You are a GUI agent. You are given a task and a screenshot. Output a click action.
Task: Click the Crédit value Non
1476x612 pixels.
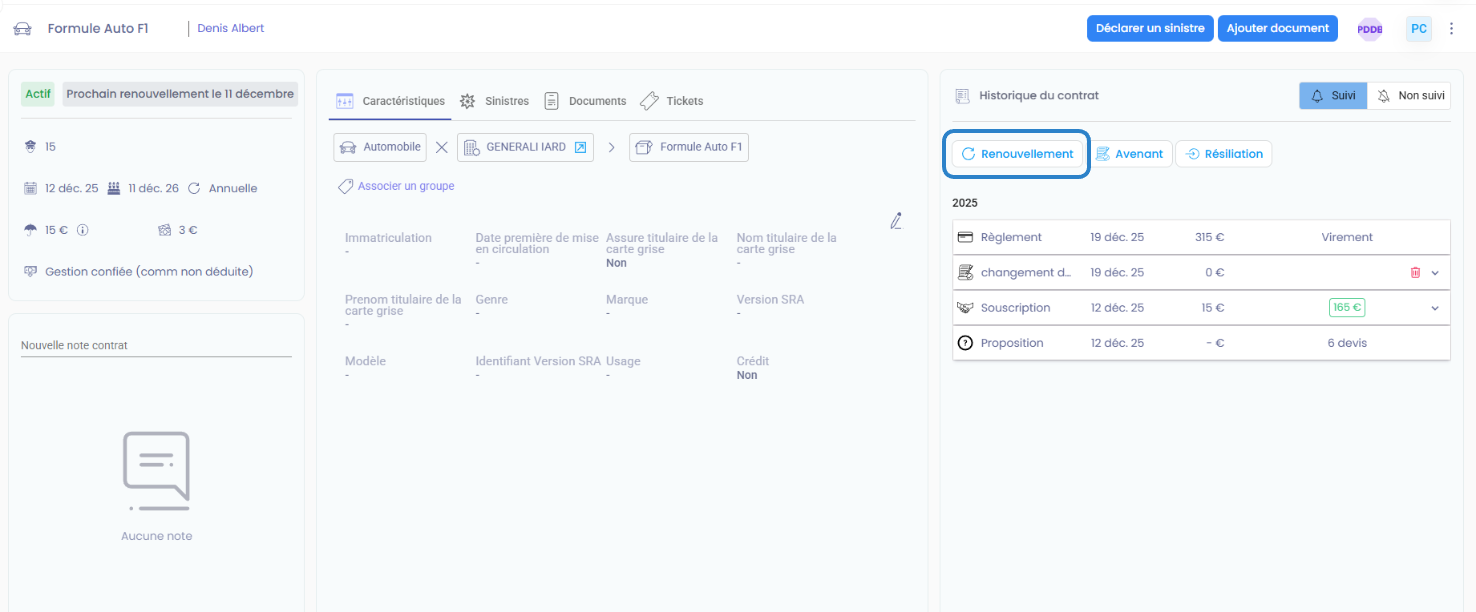click(x=747, y=376)
